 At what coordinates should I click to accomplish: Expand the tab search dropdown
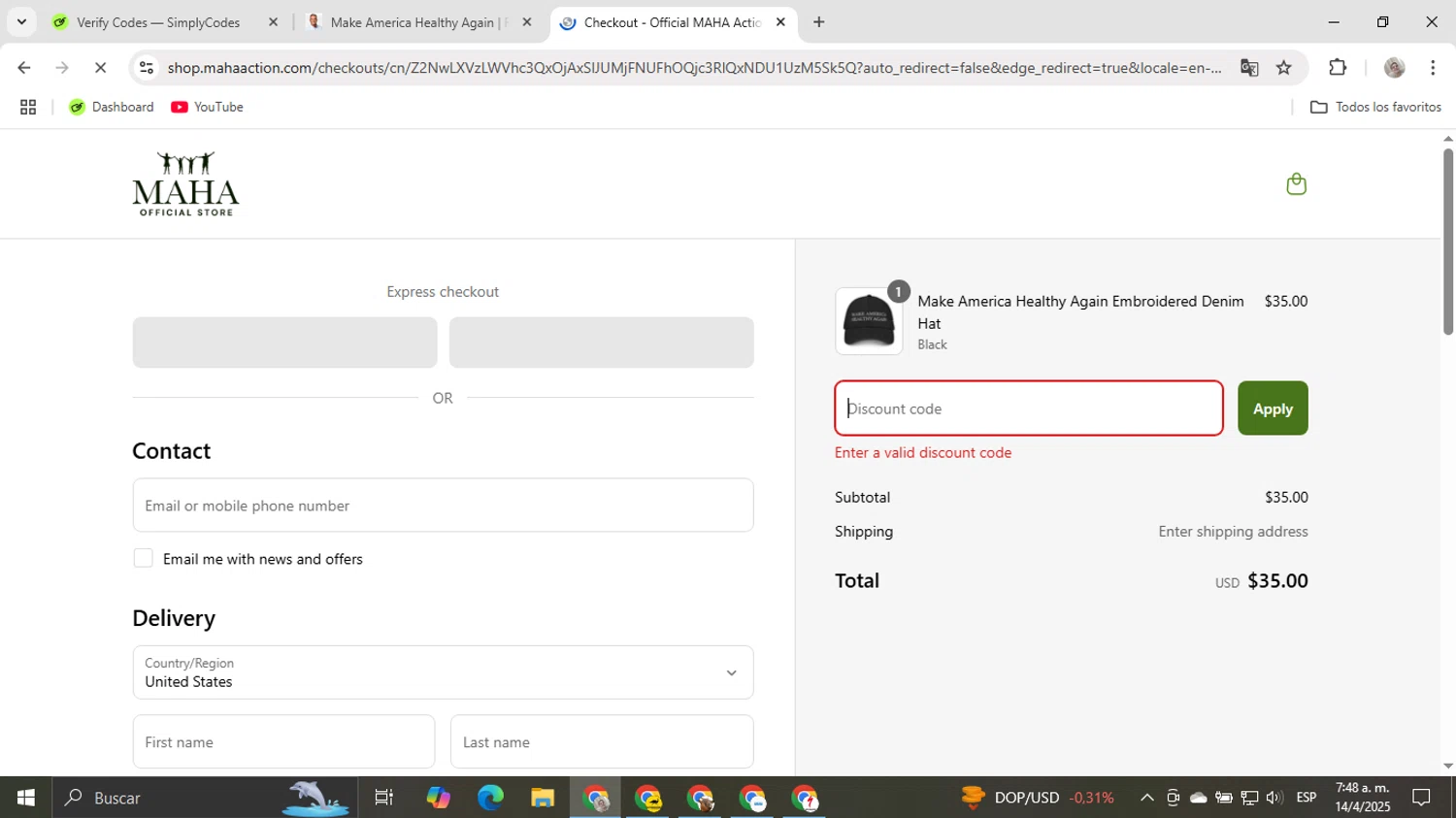coord(21,21)
